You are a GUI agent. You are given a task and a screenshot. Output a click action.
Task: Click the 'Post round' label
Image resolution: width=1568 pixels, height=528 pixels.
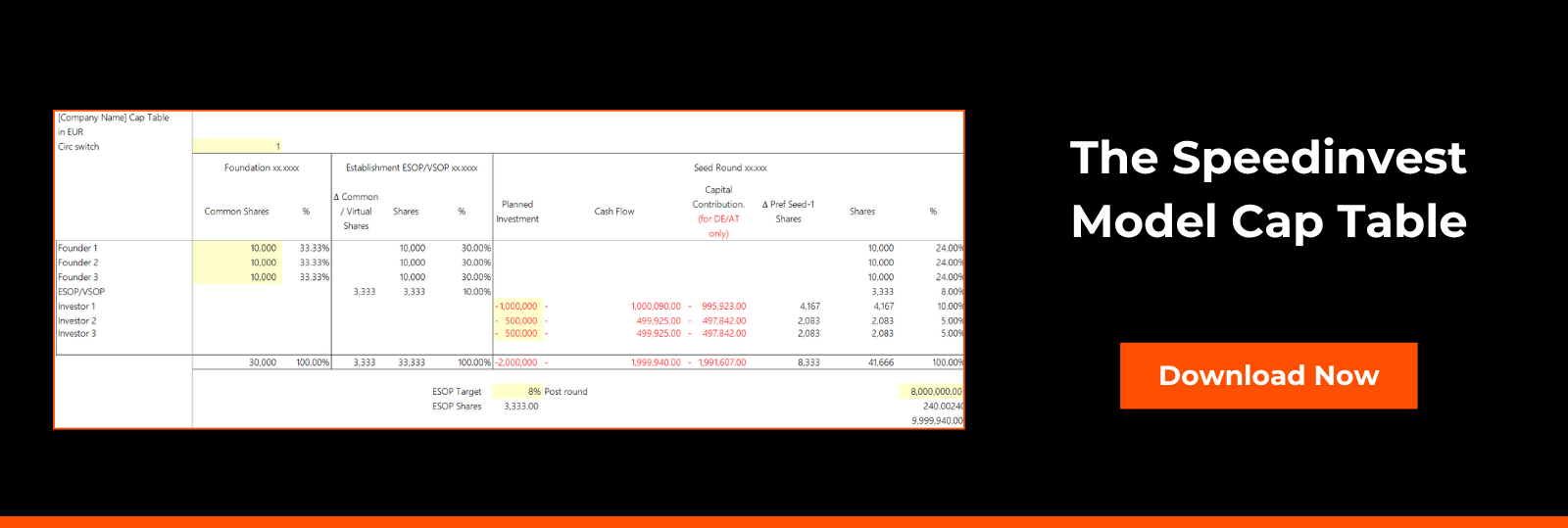pyautogui.click(x=565, y=392)
